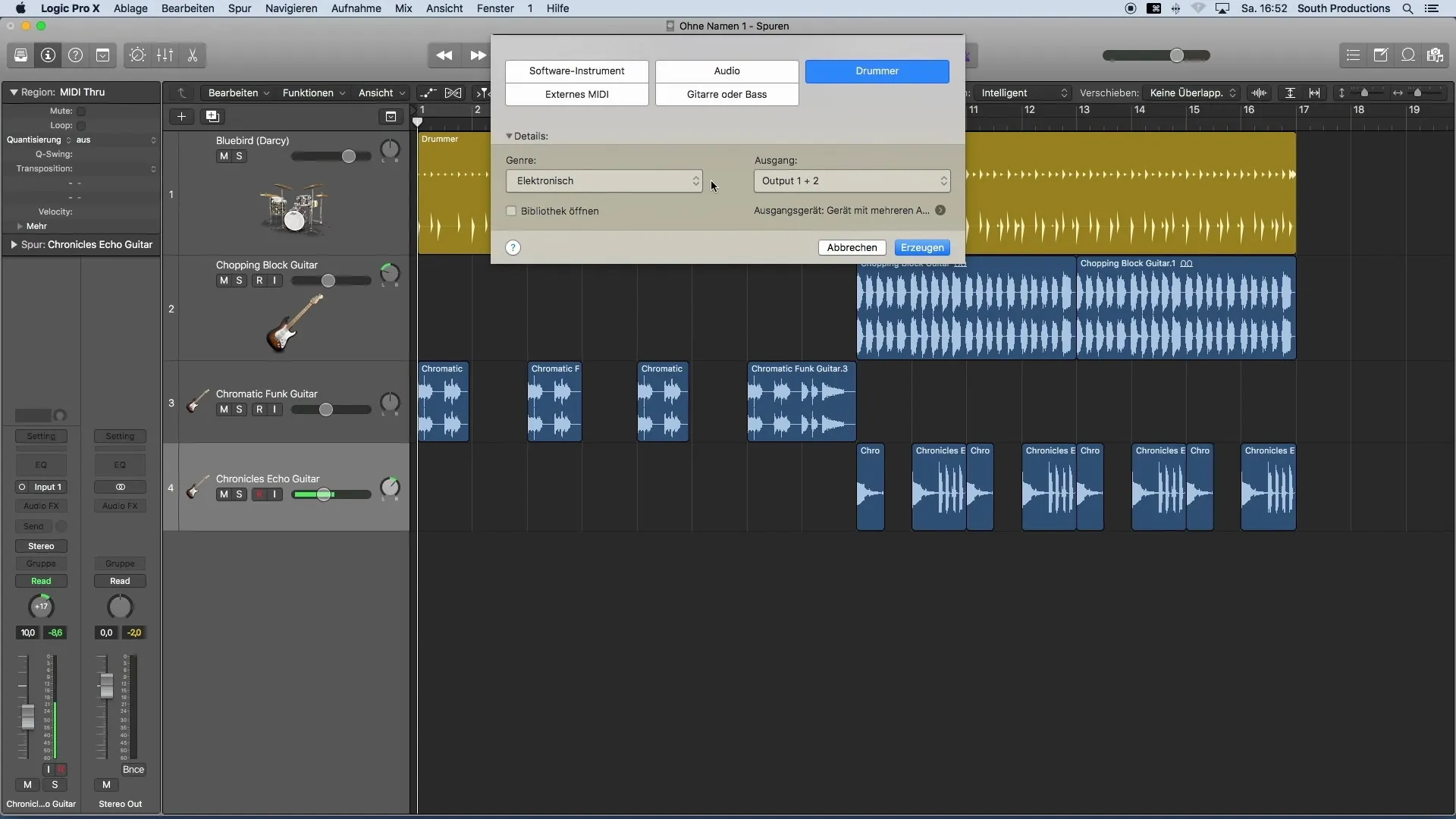Open the Note Pads icon
The width and height of the screenshot is (1456, 819).
tap(1380, 55)
